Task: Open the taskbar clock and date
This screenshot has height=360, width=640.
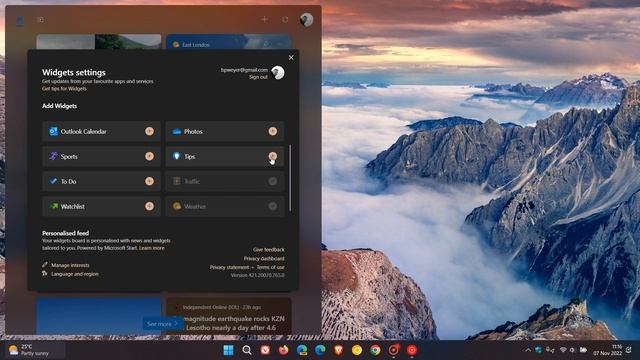Action: coord(607,350)
